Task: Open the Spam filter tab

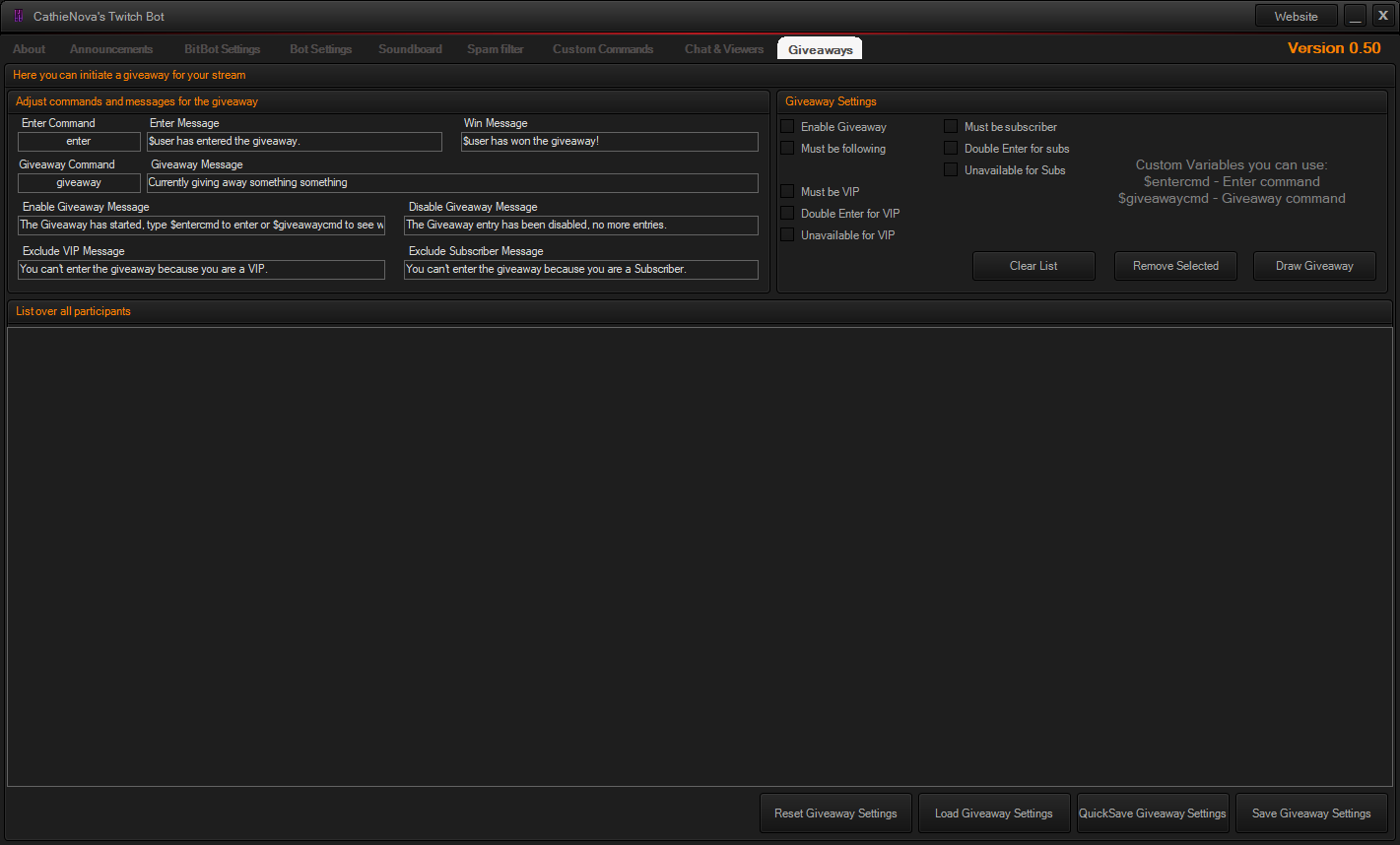Action: (496, 49)
